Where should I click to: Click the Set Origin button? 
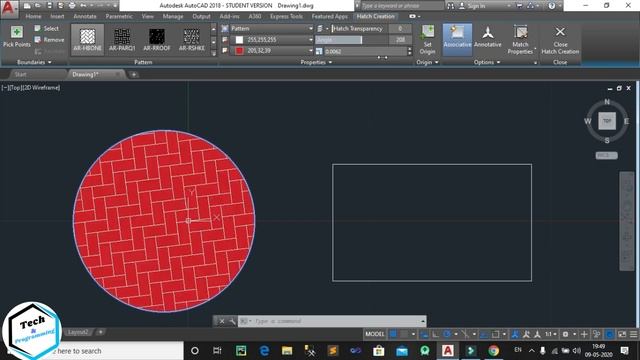427,40
